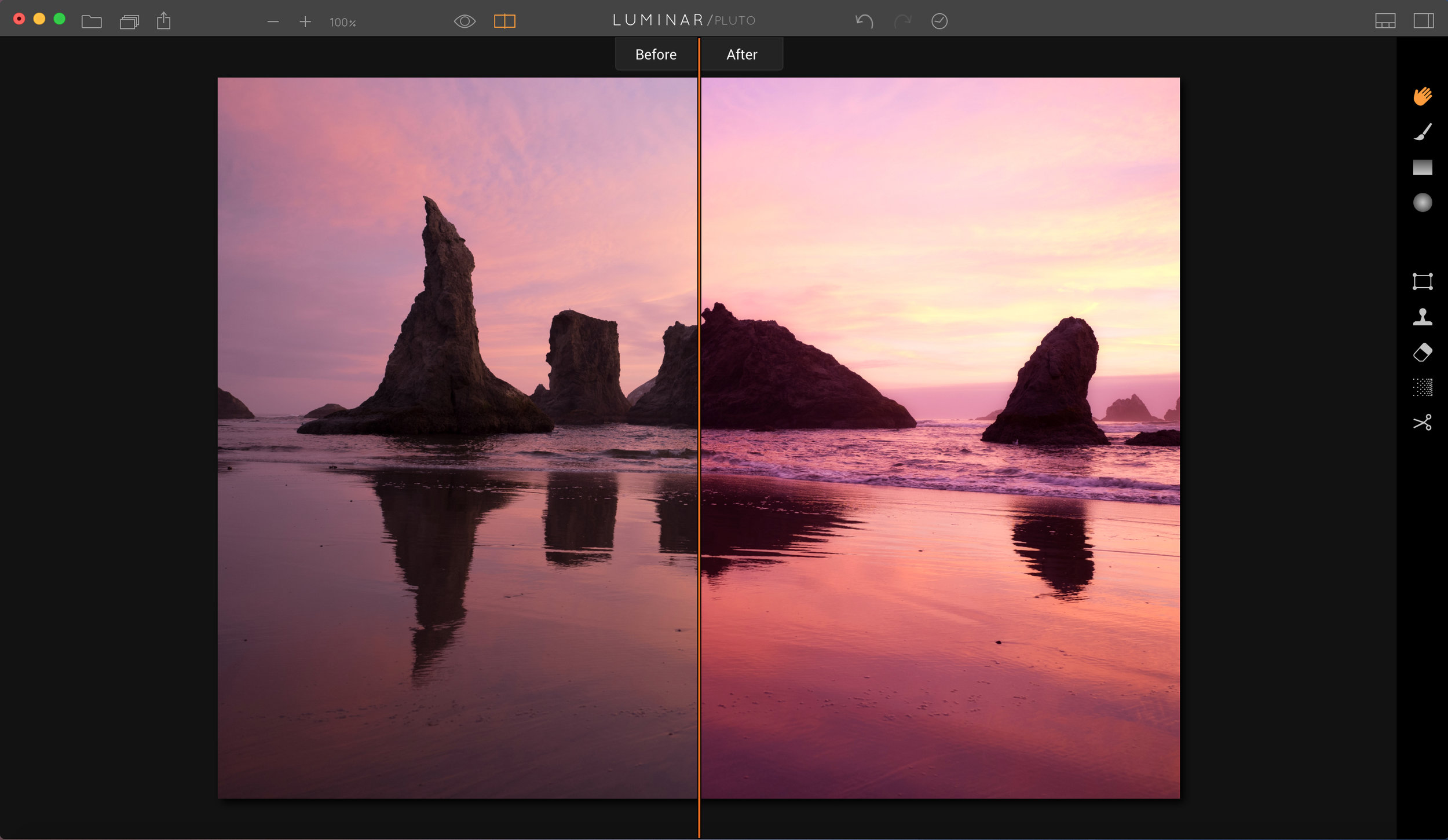This screenshot has width=1448, height=840.
Task: Select the Hand move tool
Action: tap(1423, 96)
